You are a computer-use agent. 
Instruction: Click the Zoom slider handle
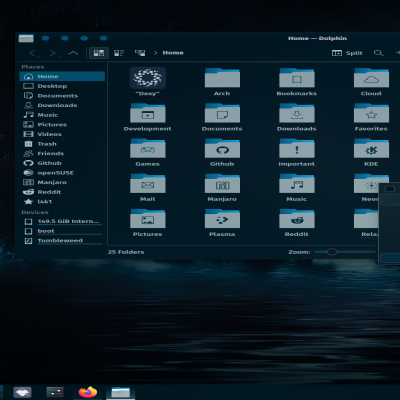pyautogui.click(x=332, y=252)
